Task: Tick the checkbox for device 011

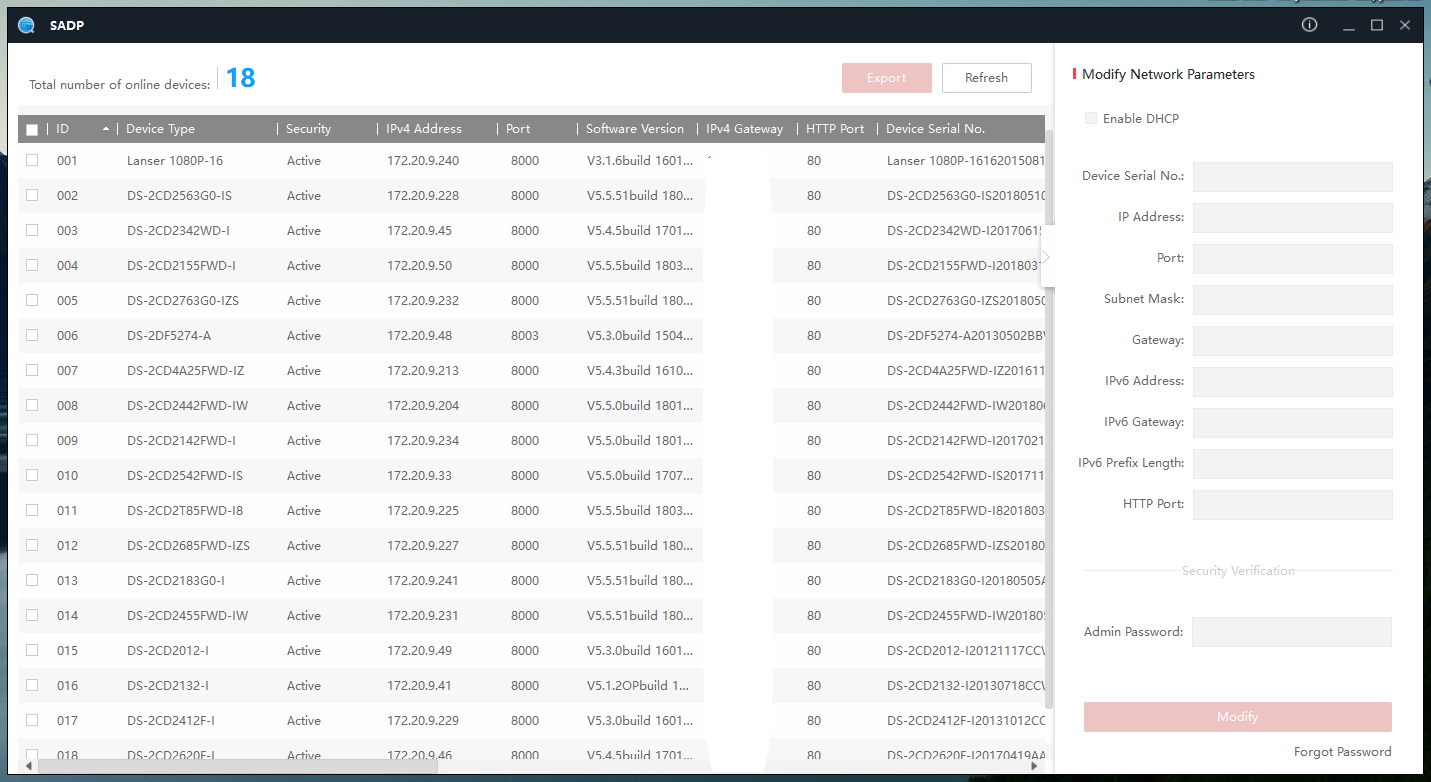Action: [32, 510]
